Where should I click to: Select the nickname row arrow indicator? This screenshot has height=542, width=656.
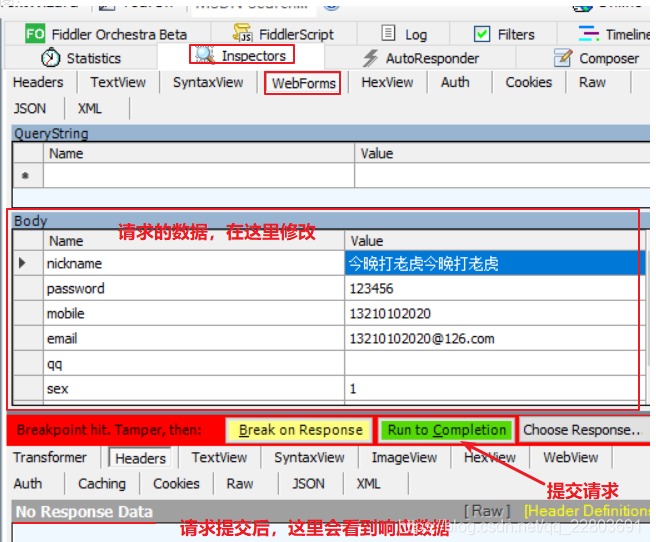(22, 263)
